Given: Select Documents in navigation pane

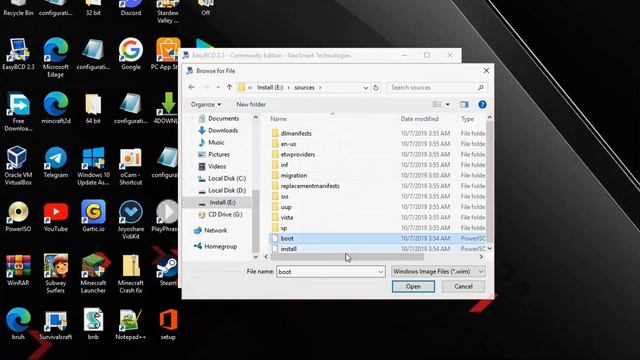Looking at the screenshot, I should click(x=223, y=118).
